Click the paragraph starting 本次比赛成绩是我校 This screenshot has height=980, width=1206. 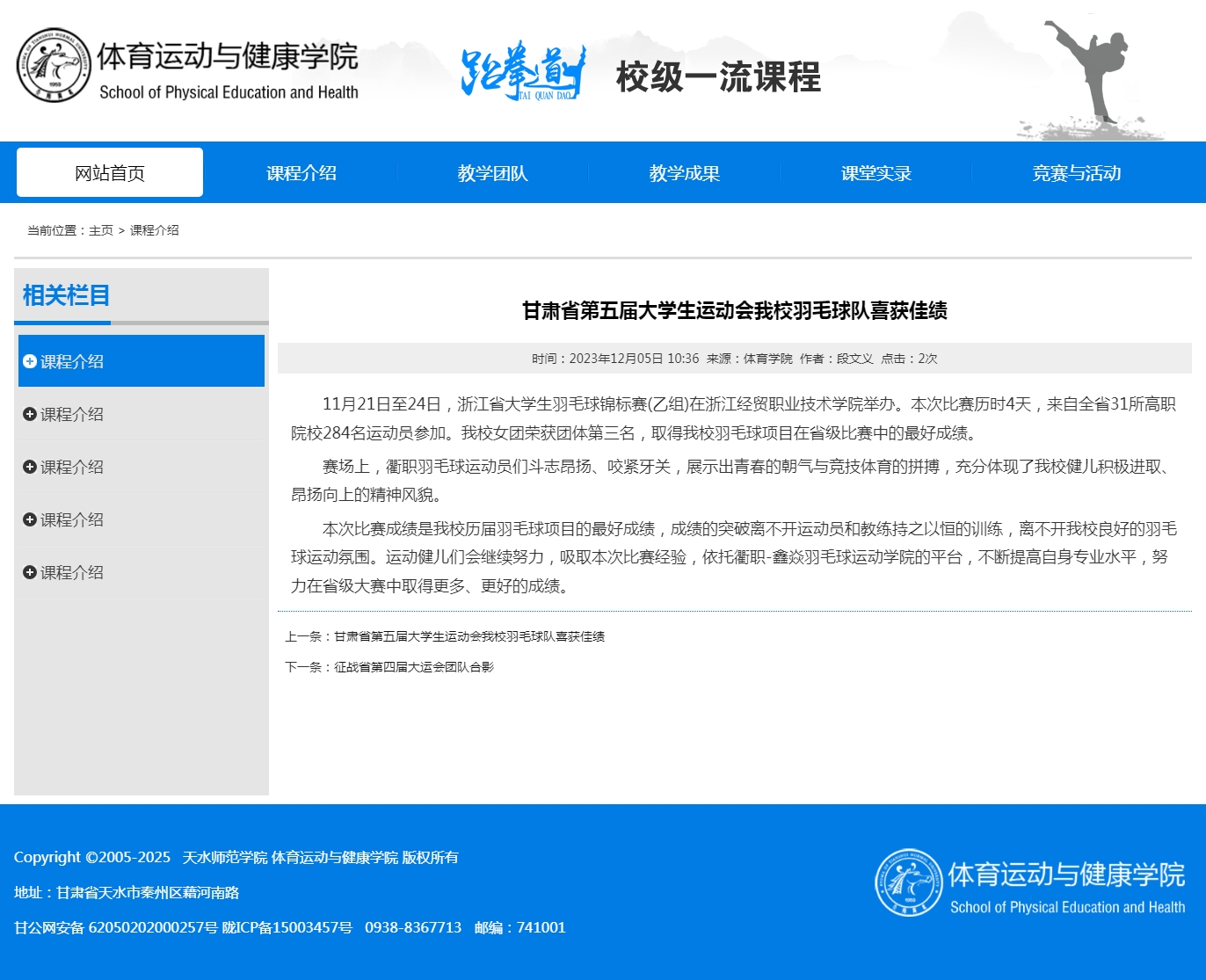pyautogui.click(x=735, y=557)
